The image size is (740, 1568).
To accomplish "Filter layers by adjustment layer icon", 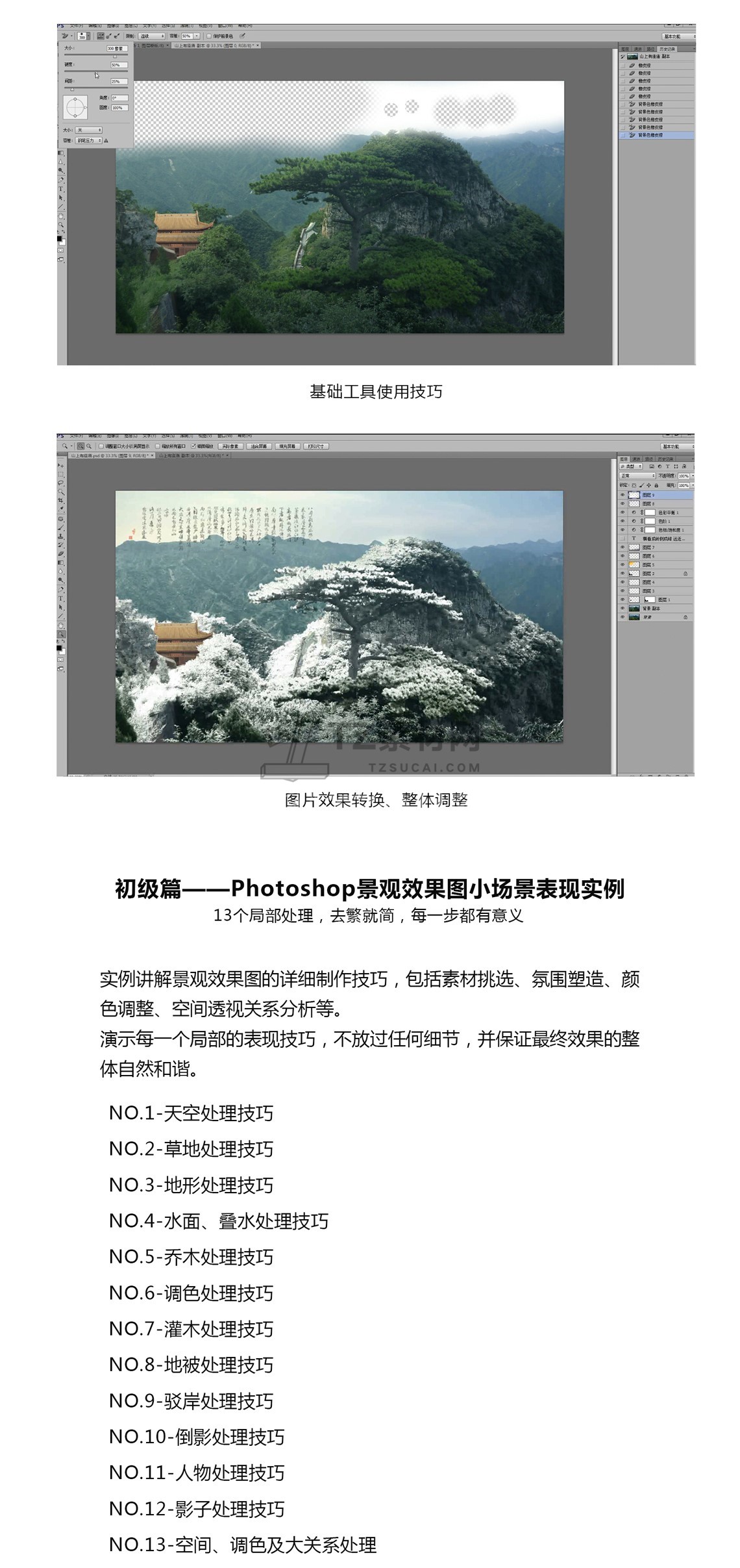I will coord(660,466).
